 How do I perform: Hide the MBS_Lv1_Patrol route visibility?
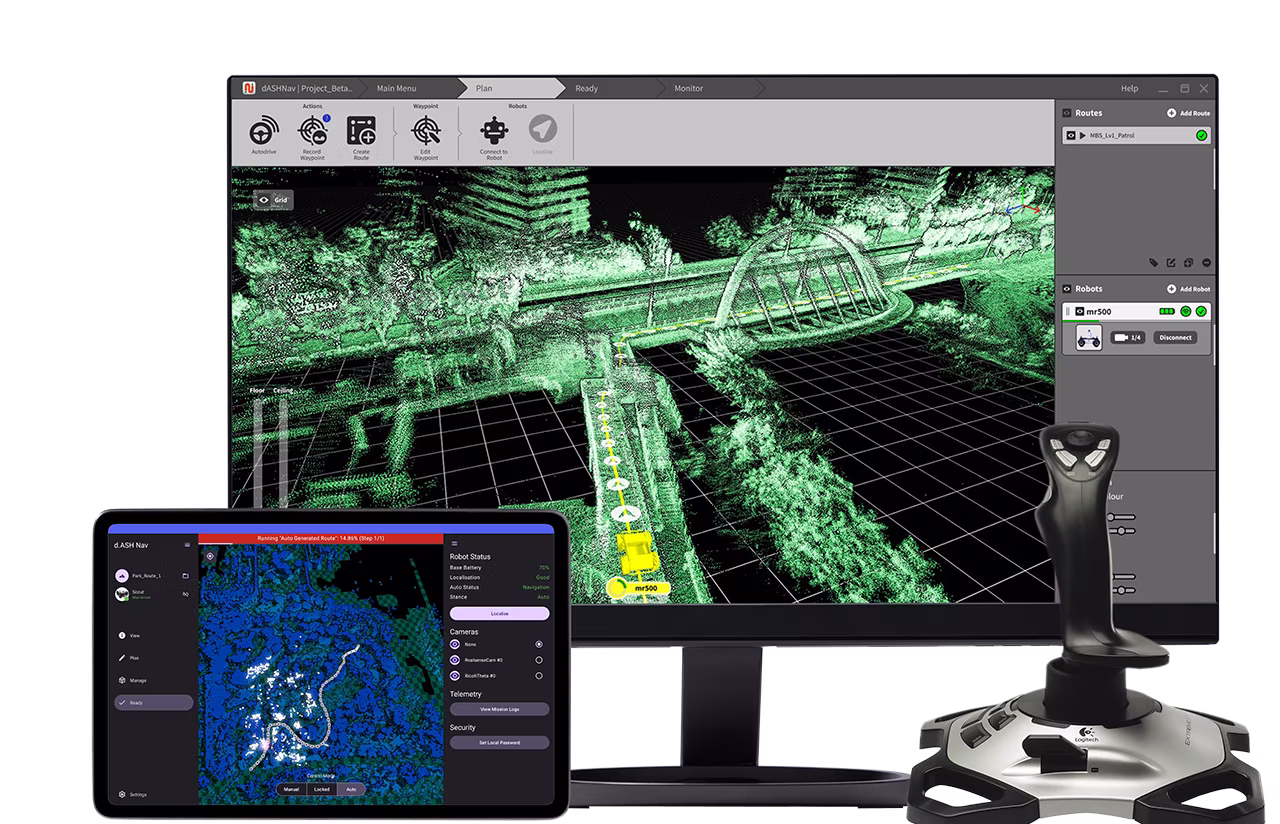click(1072, 135)
